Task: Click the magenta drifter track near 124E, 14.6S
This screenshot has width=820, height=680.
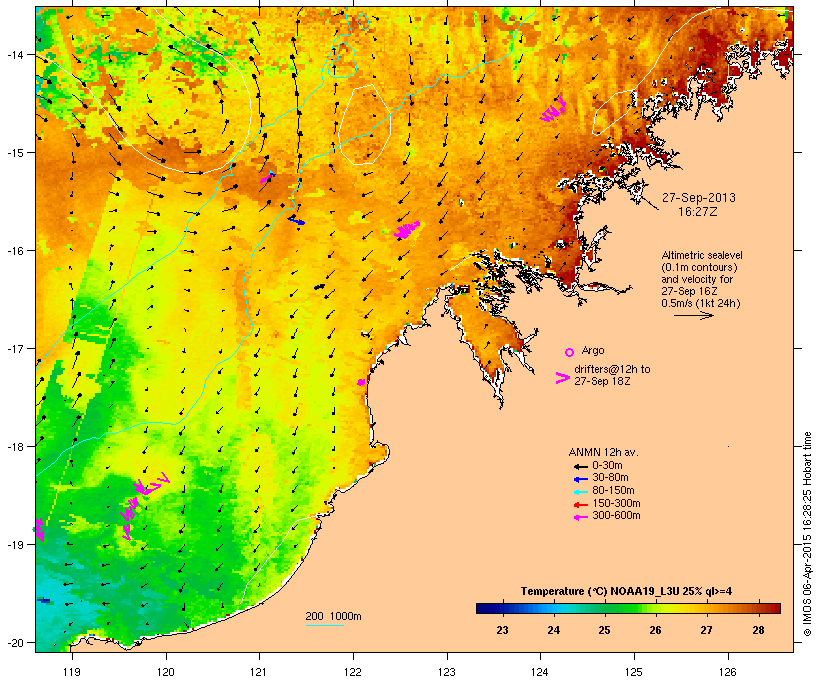Action: [x=553, y=110]
